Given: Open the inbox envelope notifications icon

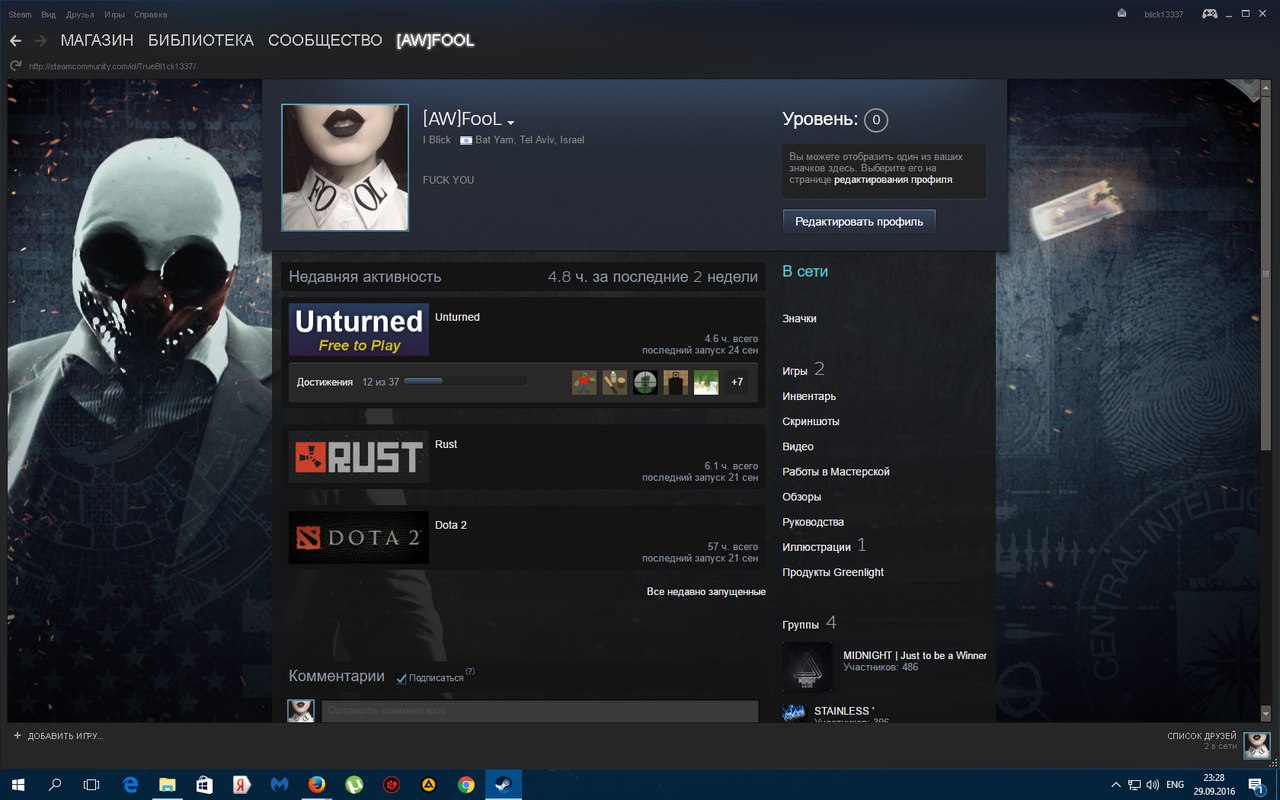Looking at the screenshot, I should pyautogui.click(x=1122, y=14).
